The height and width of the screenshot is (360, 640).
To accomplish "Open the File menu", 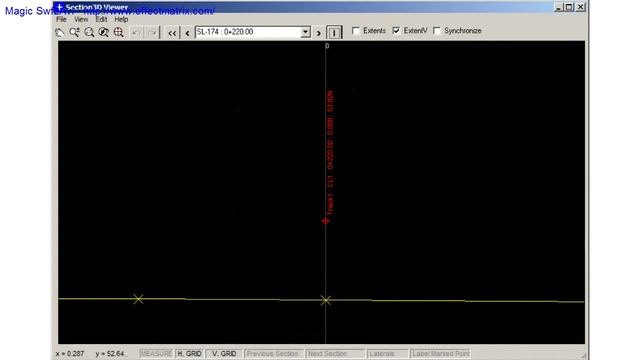I will click(61, 19).
